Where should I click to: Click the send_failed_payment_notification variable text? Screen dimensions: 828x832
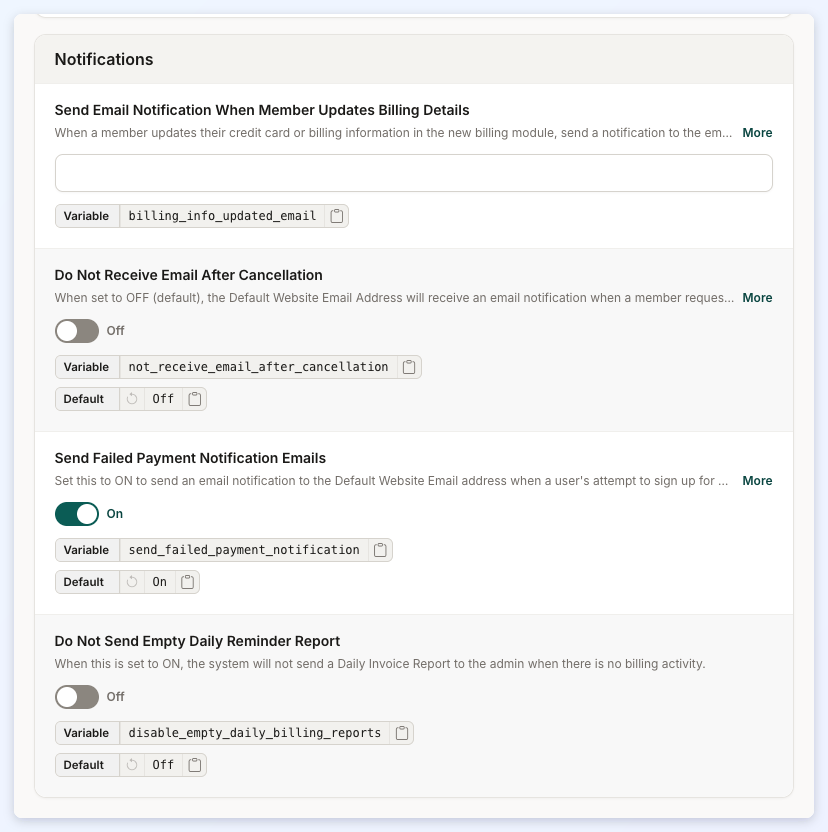pyautogui.click(x=244, y=550)
